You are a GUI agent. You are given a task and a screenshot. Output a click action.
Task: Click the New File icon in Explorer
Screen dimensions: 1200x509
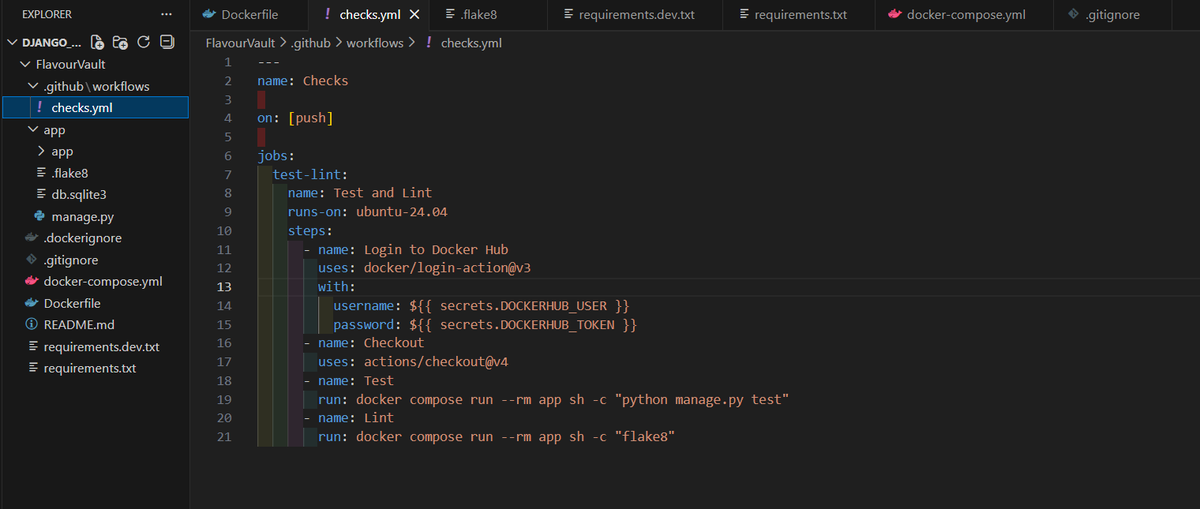point(97,43)
